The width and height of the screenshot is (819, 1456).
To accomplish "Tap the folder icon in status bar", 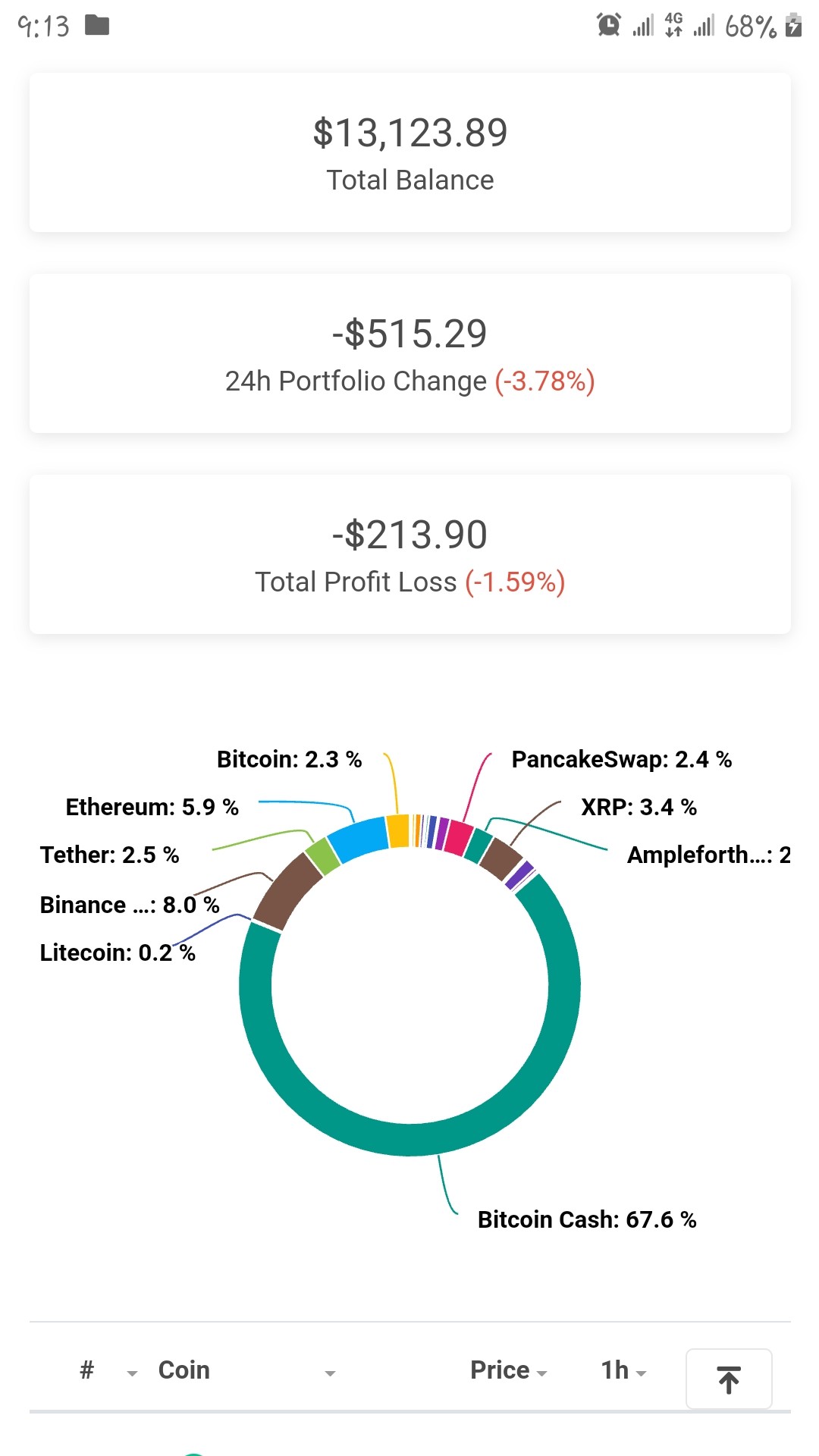I will 97,25.
